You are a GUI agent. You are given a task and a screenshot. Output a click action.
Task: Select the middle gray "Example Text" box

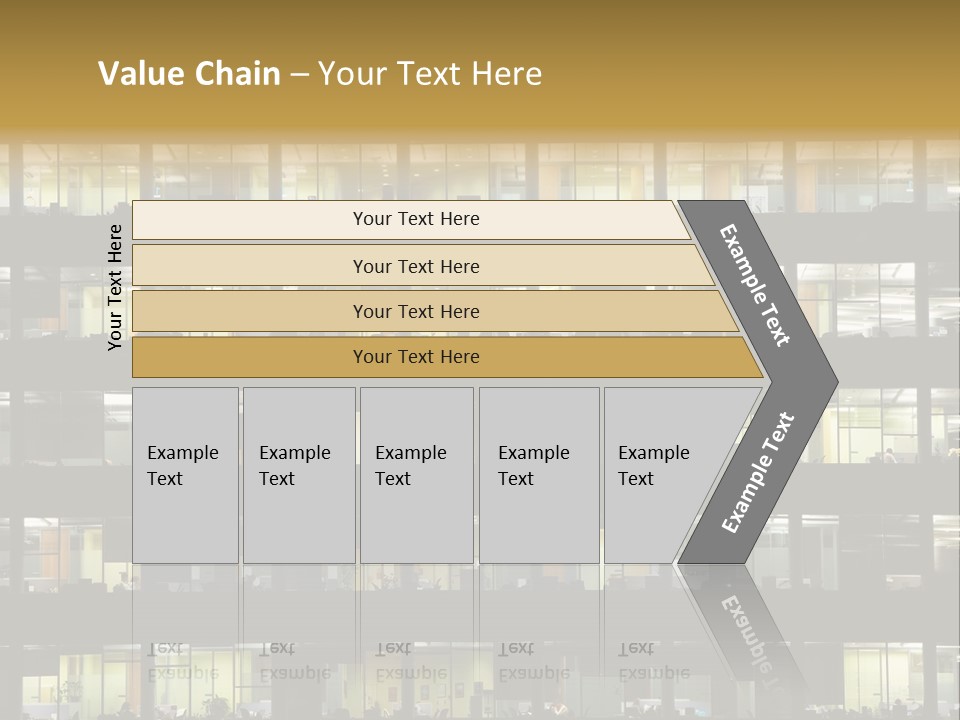click(x=416, y=475)
